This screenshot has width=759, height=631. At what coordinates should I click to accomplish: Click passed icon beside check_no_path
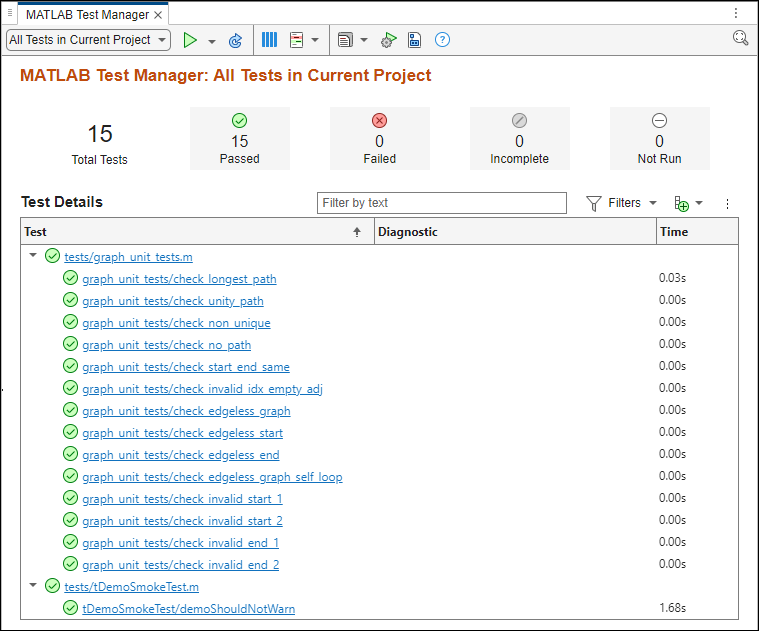70,344
